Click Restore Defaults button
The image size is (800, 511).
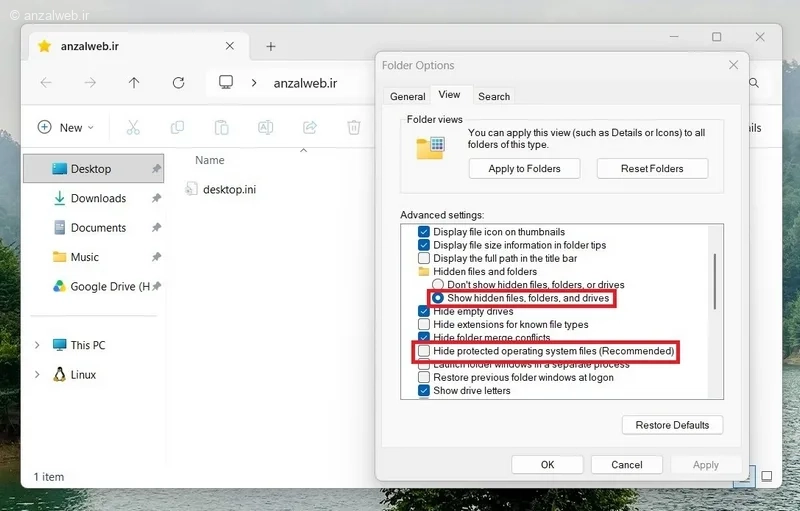click(672, 425)
